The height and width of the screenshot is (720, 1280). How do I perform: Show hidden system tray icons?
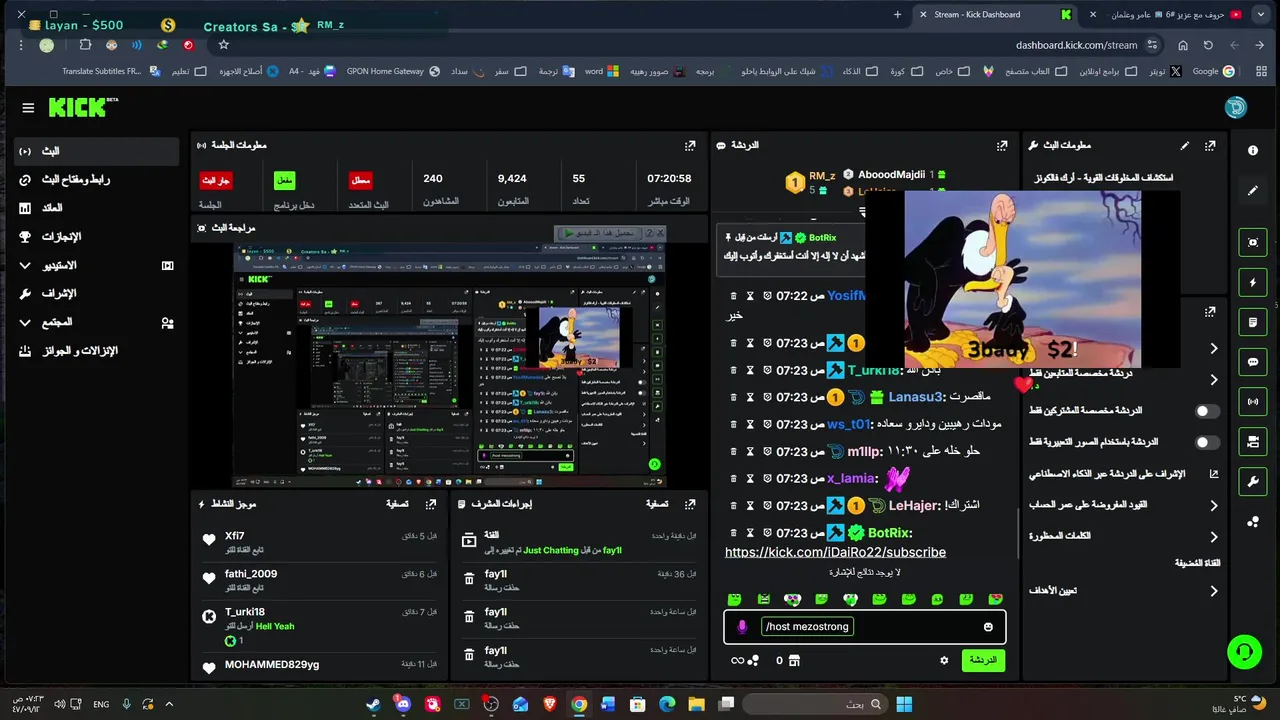(169, 704)
